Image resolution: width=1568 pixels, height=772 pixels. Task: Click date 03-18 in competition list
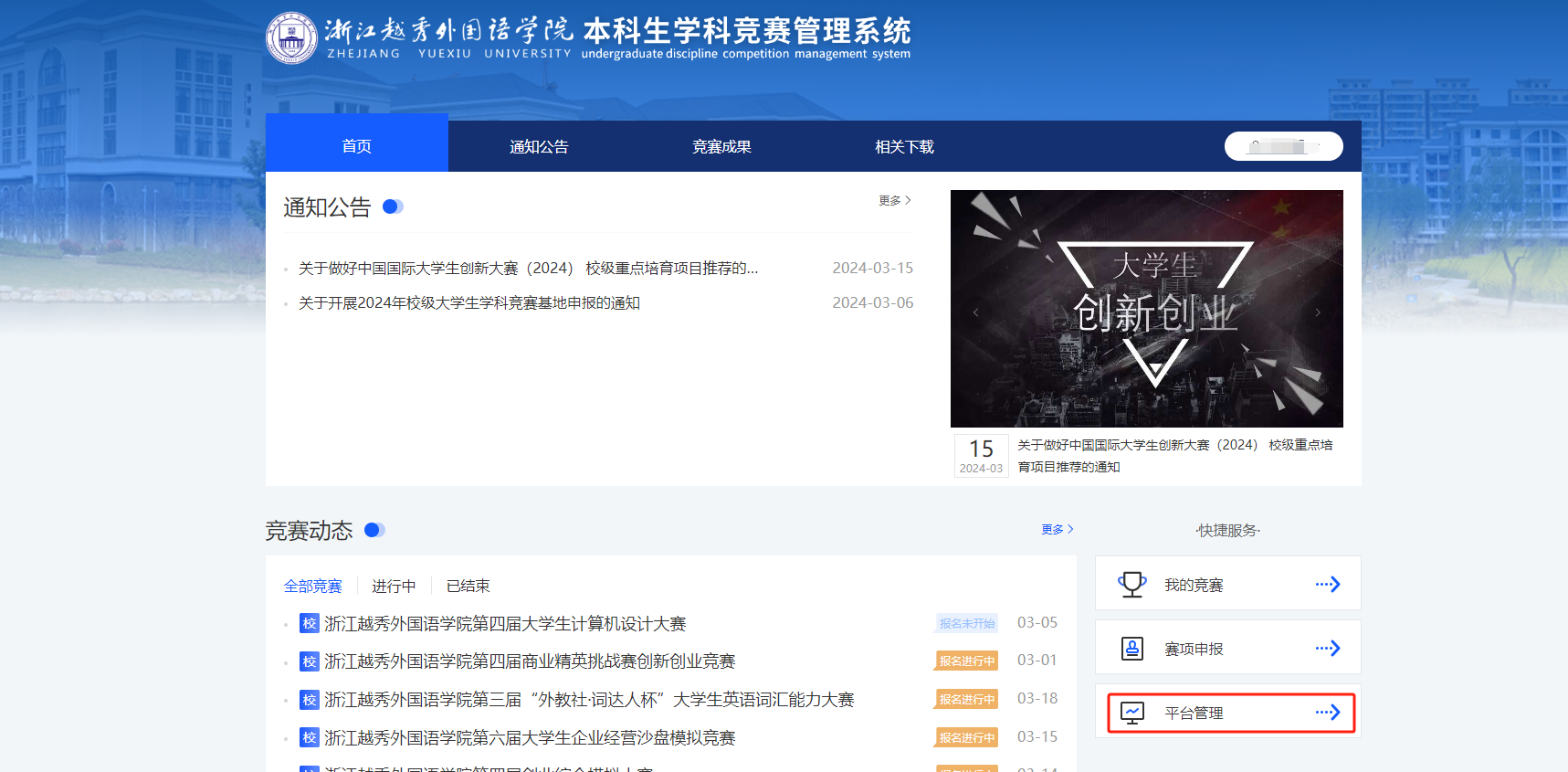click(1037, 698)
